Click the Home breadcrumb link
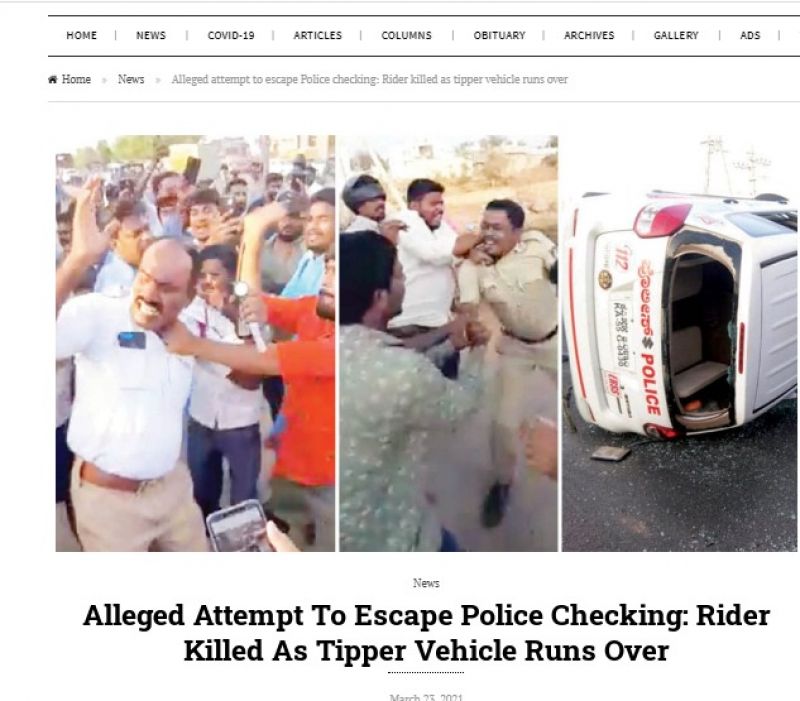 pos(76,80)
